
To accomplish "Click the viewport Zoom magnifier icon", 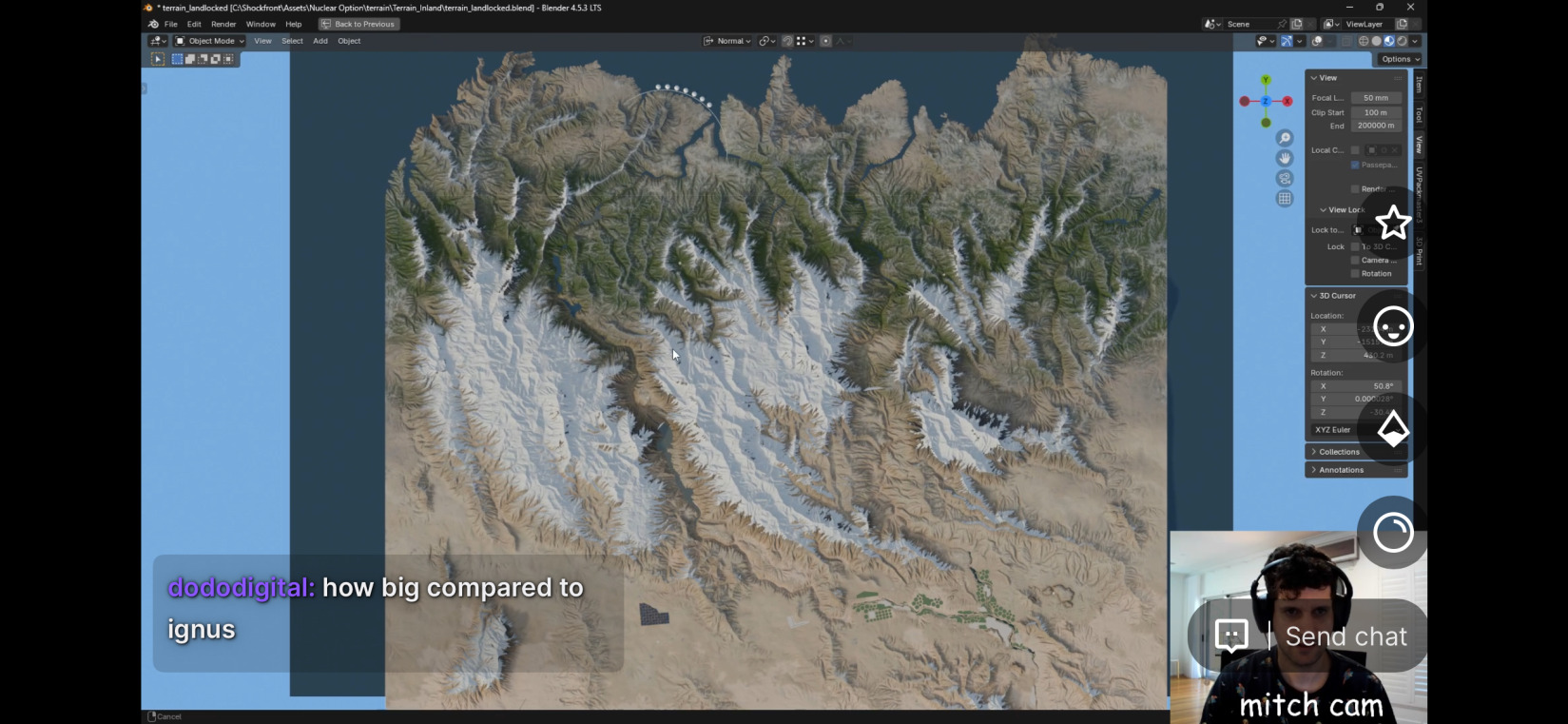I will (x=1285, y=138).
